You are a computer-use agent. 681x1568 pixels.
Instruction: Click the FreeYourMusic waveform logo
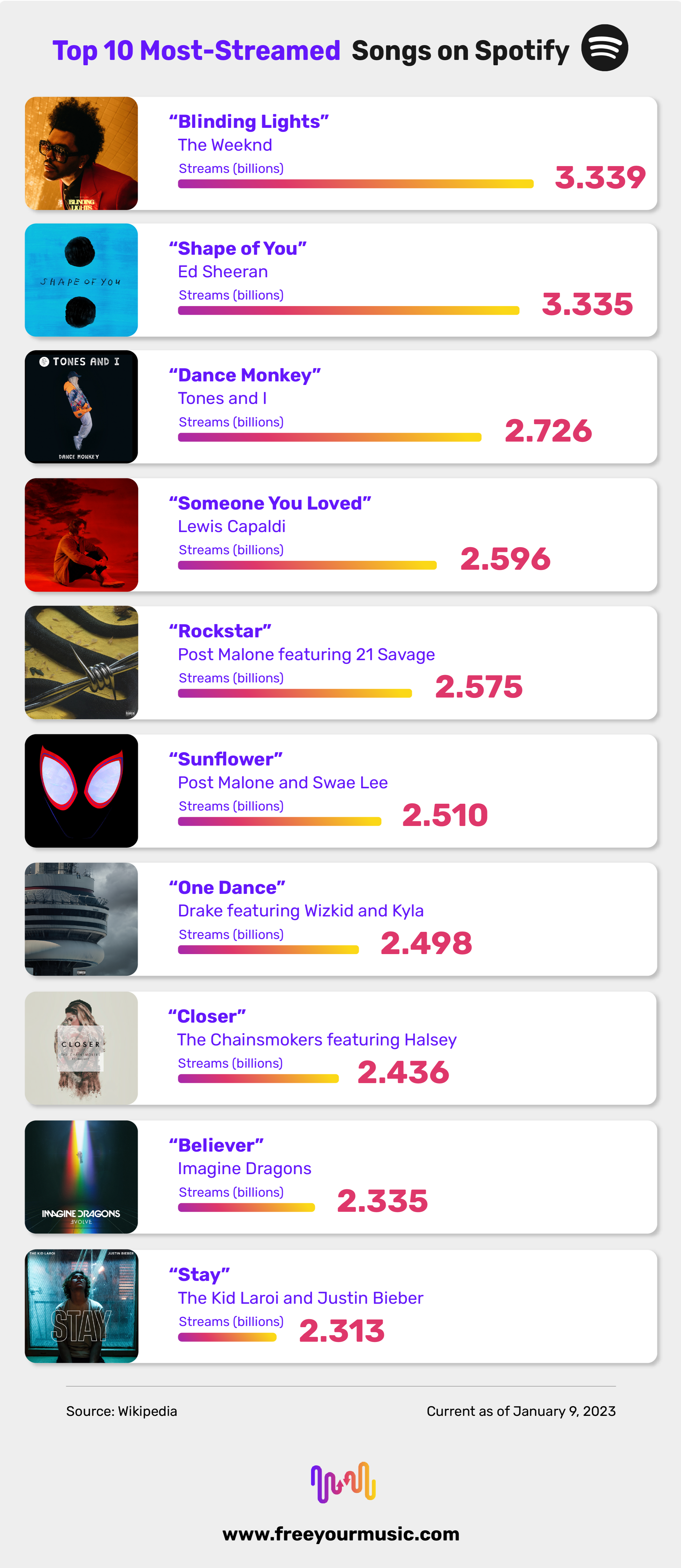tap(343, 1482)
